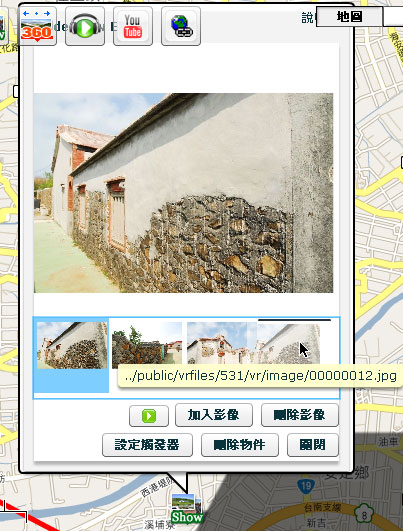Open the YouTube video icon
Viewport: 403px width, 531px height.
[133, 26]
